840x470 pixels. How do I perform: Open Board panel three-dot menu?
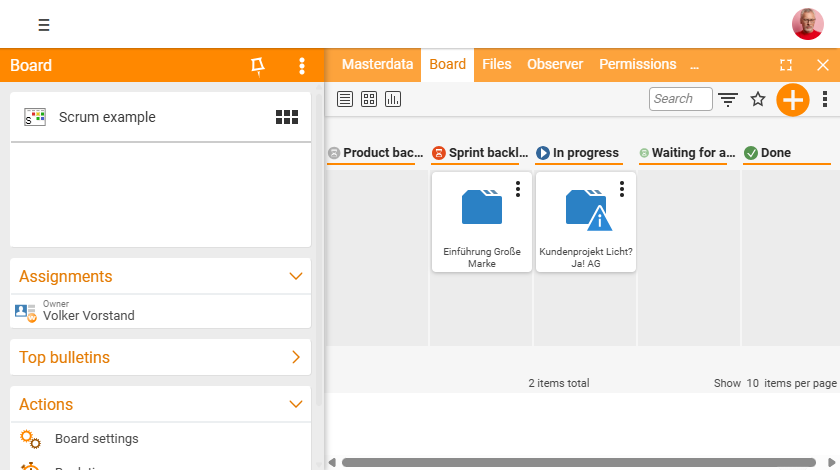tap(302, 65)
